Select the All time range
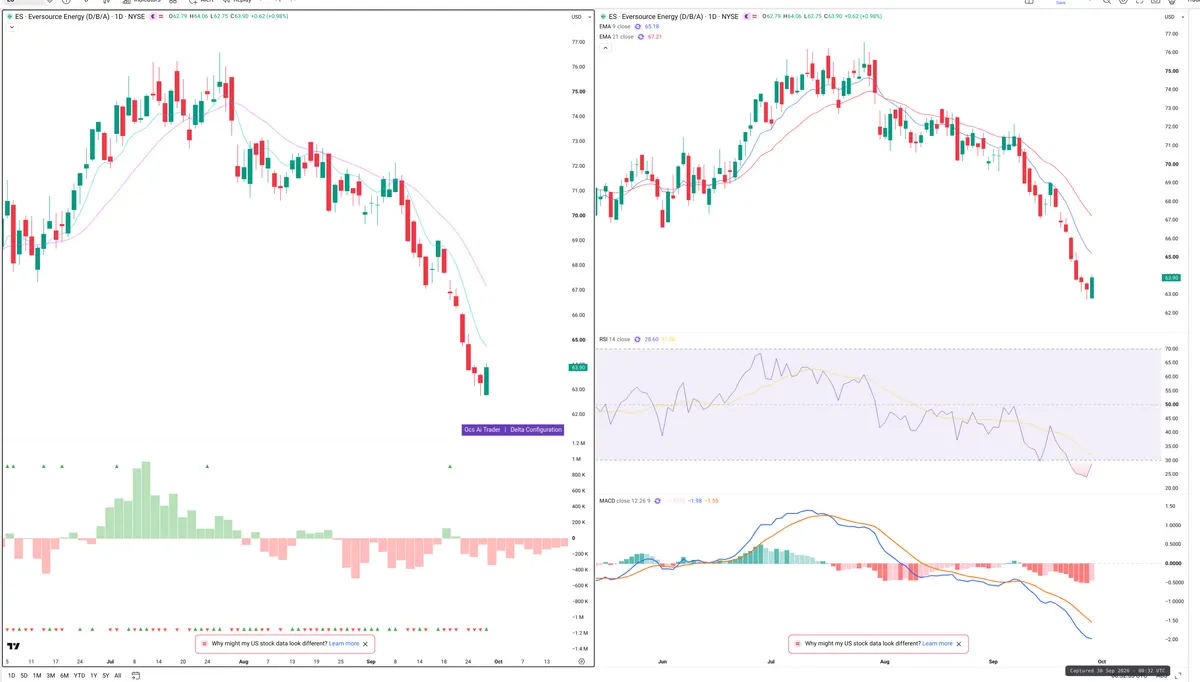 point(118,676)
